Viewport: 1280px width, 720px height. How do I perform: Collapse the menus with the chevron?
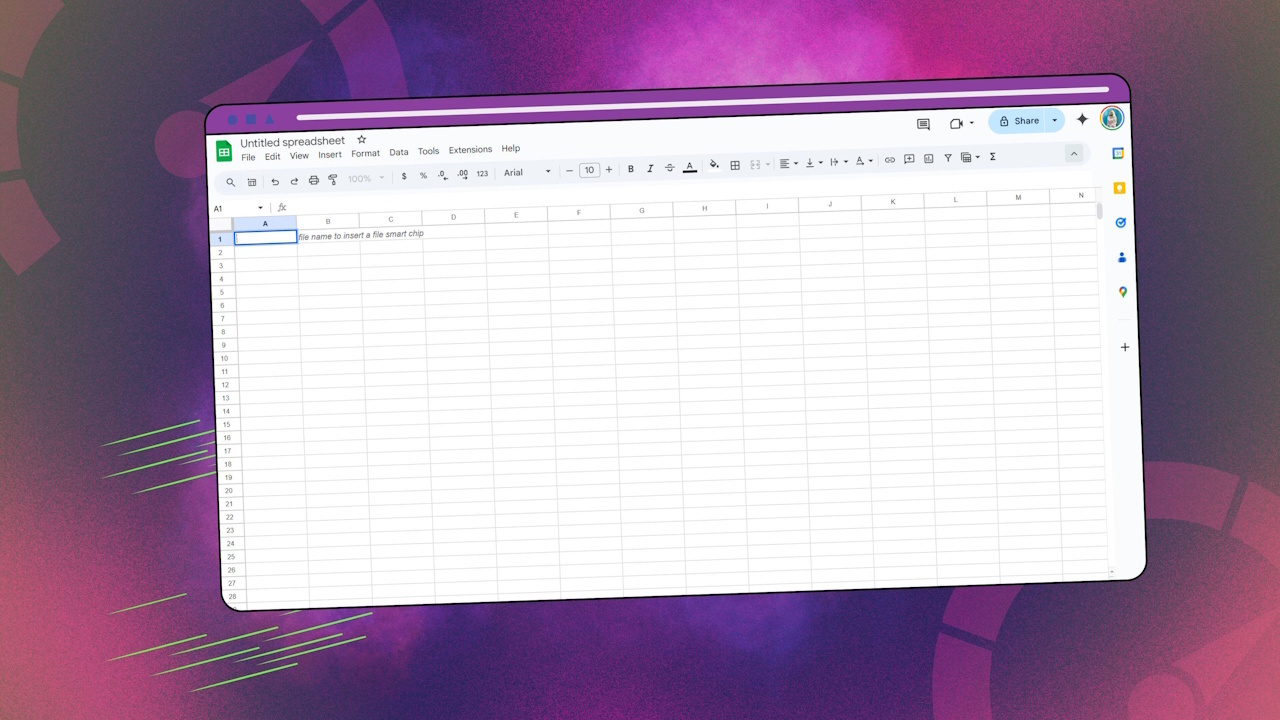(x=1073, y=153)
